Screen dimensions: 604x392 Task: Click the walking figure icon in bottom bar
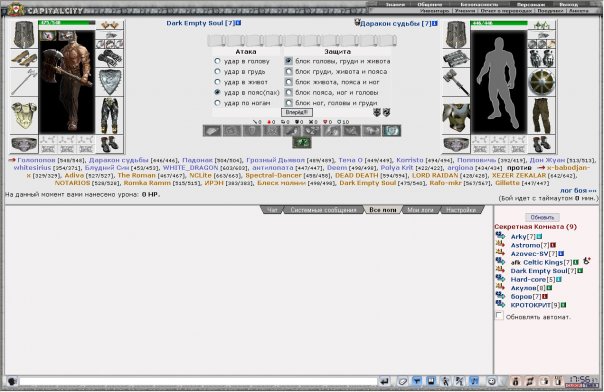click(445, 381)
